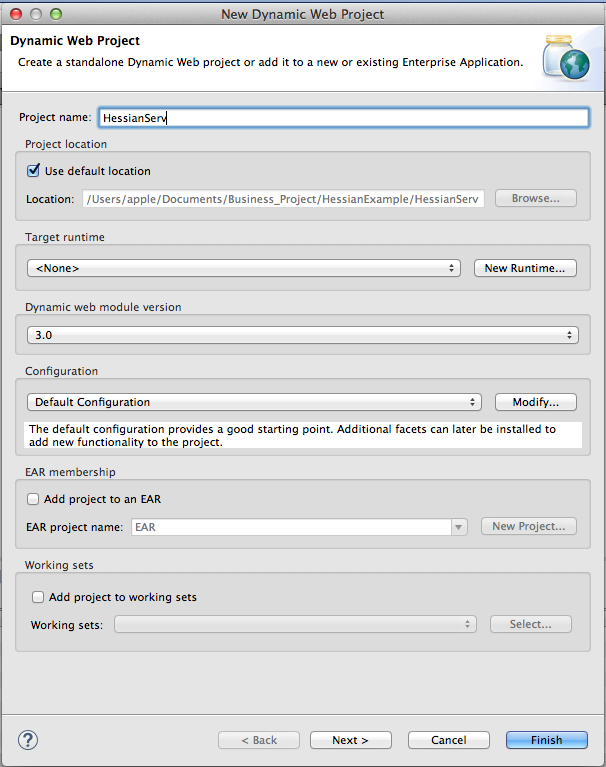Open the Working sets dropdown

(295, 624)
